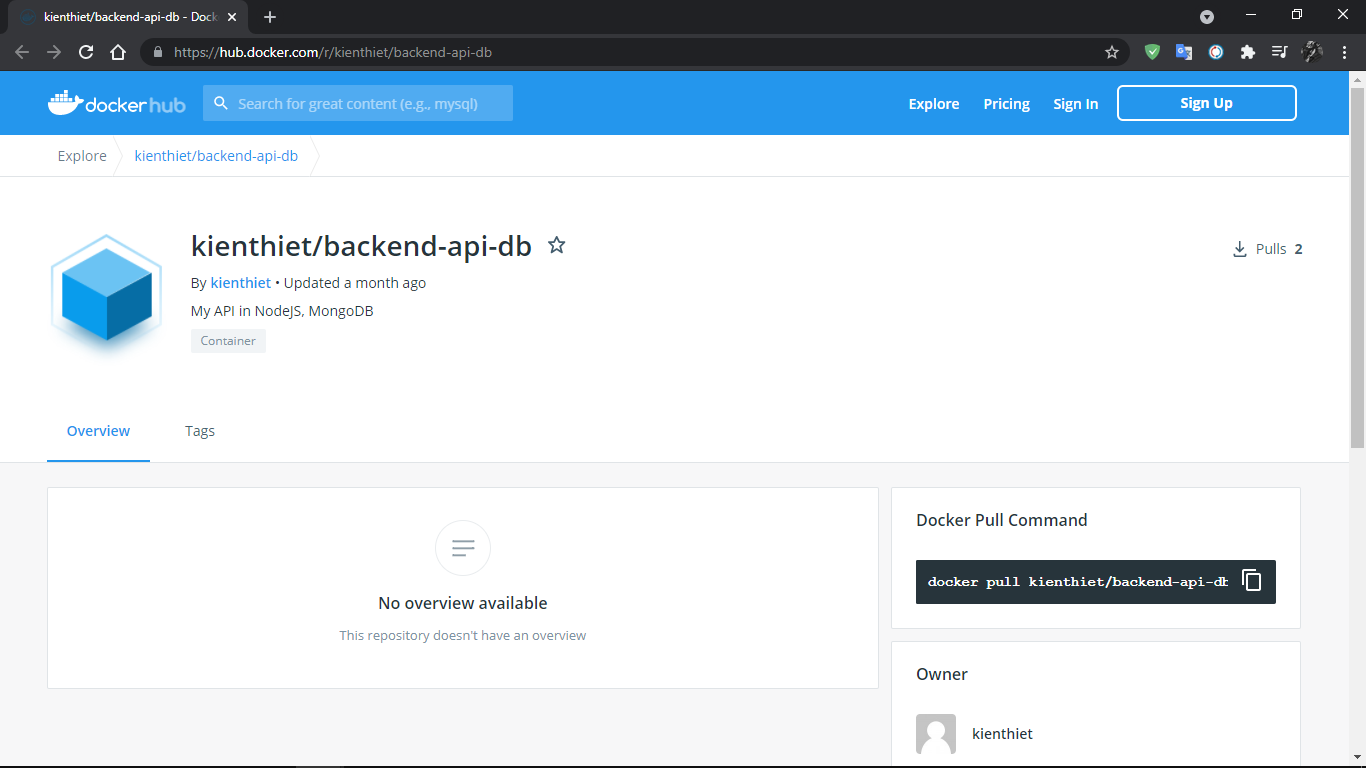Viewport: 1366px width, 768px height.
Task: Select the Overview tab
Action: coord(98,431)
